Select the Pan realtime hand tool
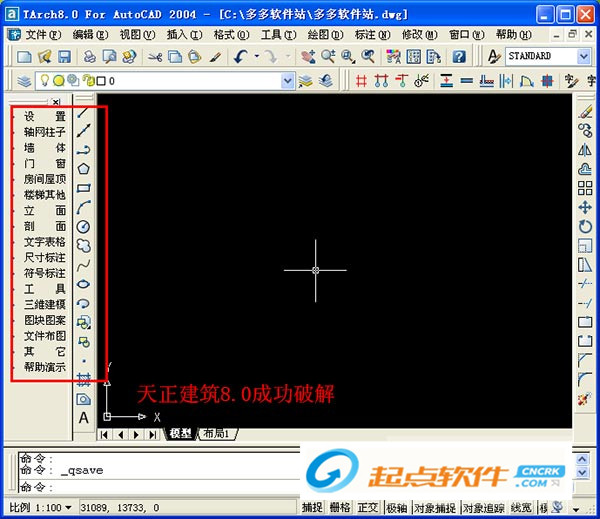600x519 pixels. click(x=308, y=57)
